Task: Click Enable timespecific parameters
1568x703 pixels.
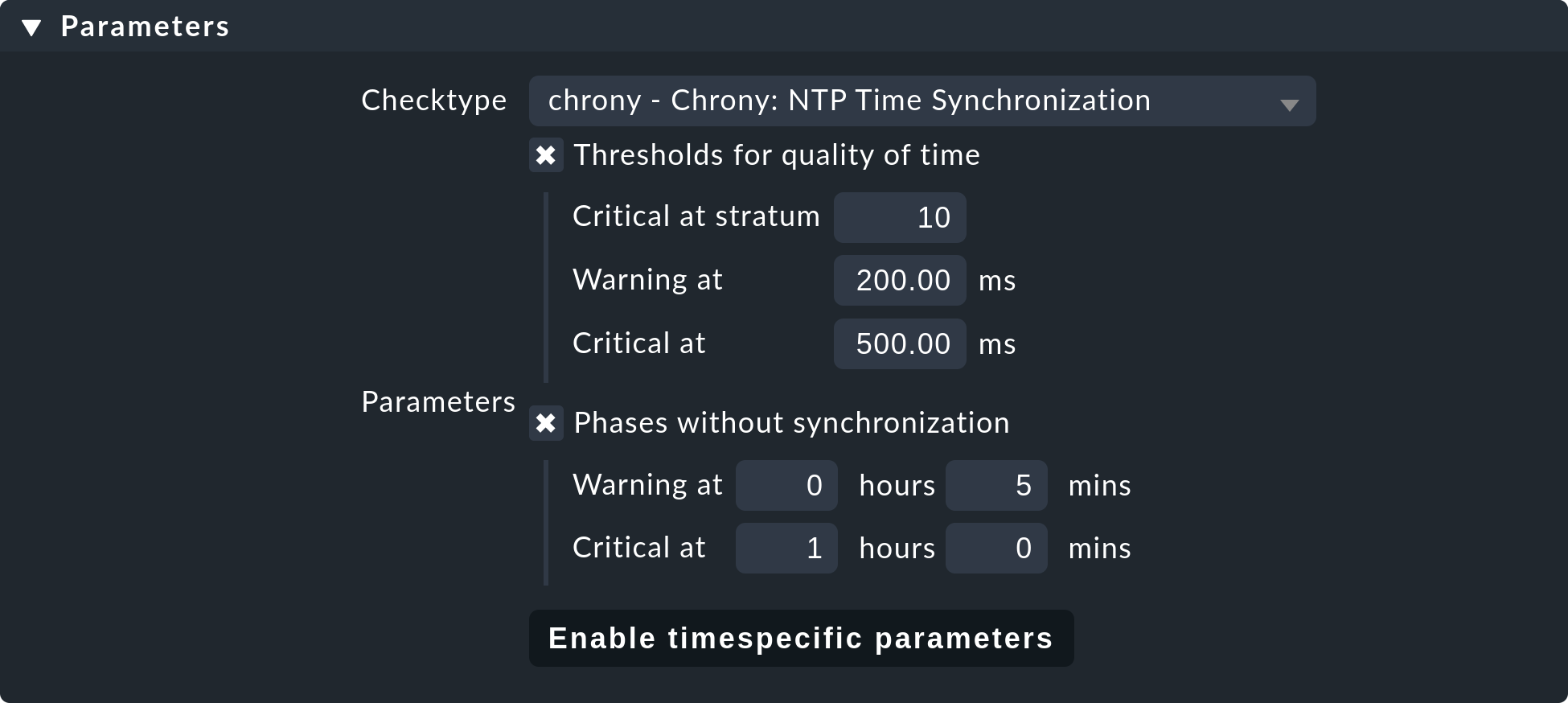Action: tap(801, 638)
